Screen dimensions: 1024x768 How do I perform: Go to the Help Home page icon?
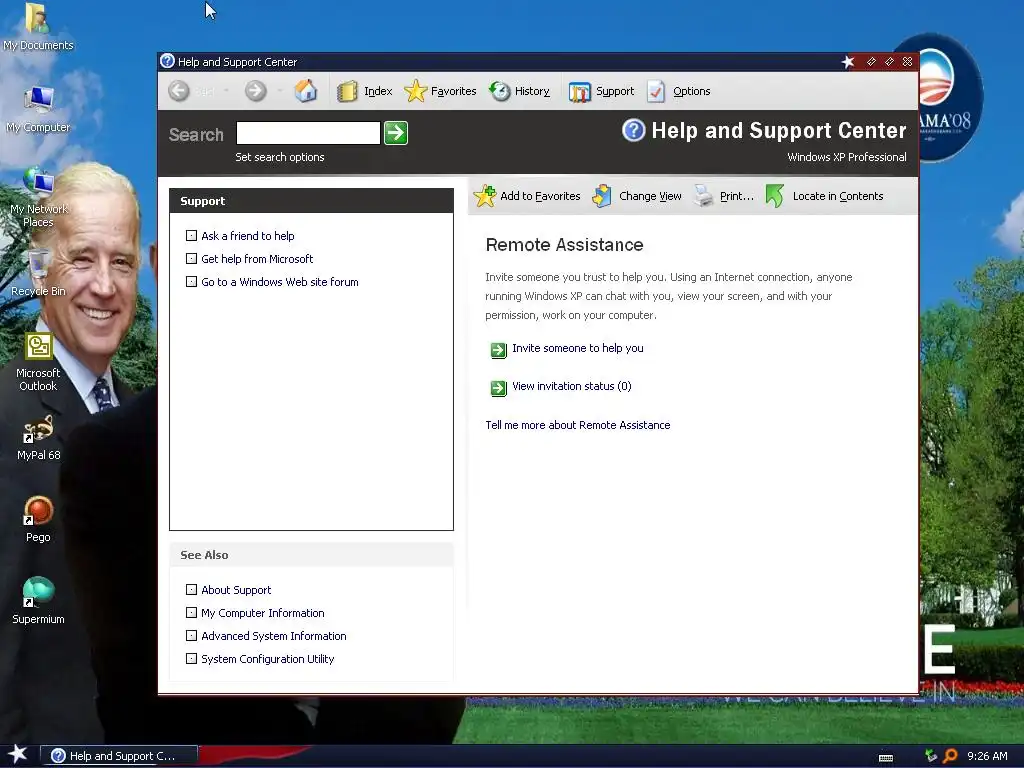(306, 91)
